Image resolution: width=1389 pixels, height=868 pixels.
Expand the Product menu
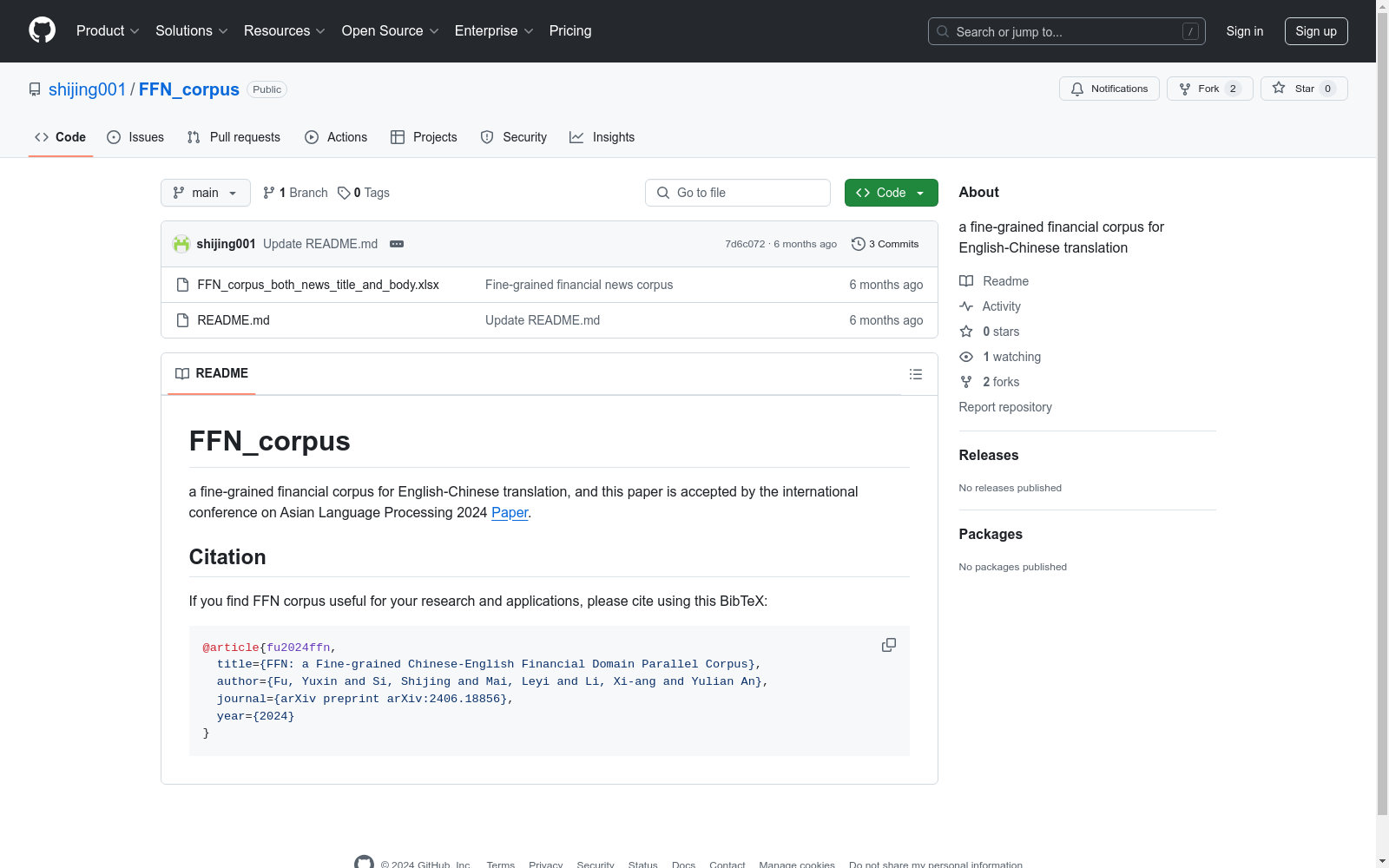108,30
